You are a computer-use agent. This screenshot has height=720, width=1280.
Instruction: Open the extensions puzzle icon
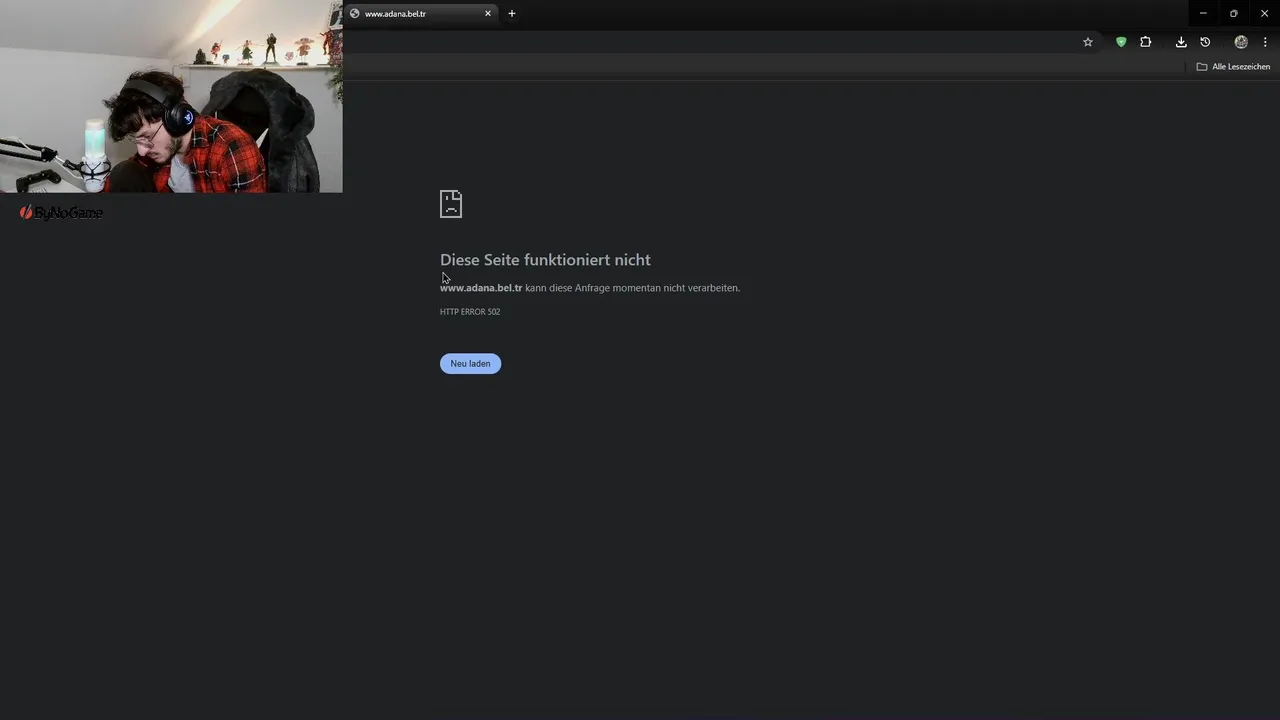pos(1146,42)
